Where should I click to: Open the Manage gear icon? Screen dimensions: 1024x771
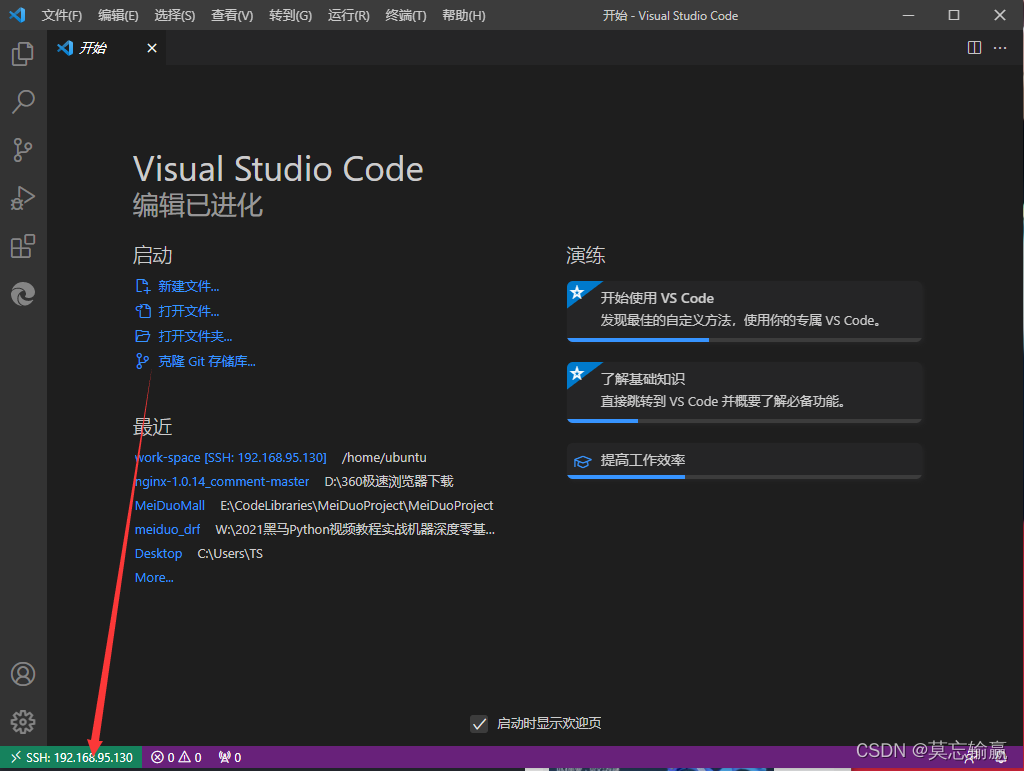[23, 722]
